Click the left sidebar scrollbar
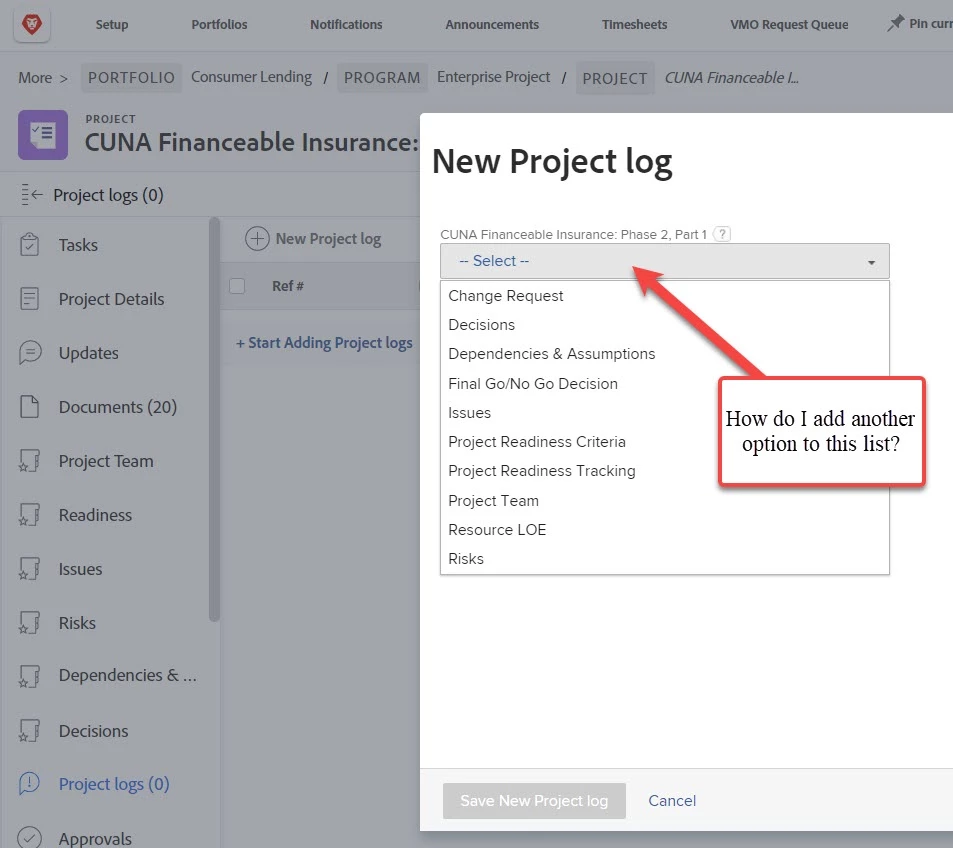Image resolution: width=953 pixels, height=848 pixels. coord(214,419)
